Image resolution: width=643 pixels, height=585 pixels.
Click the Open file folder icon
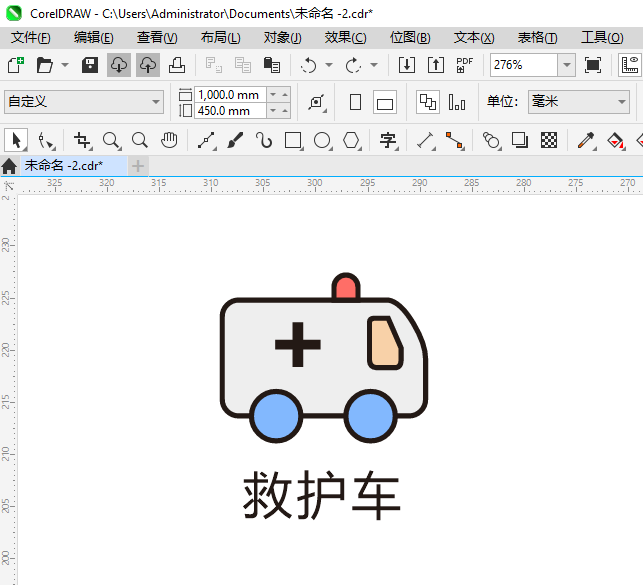click(x=44, y=65)
